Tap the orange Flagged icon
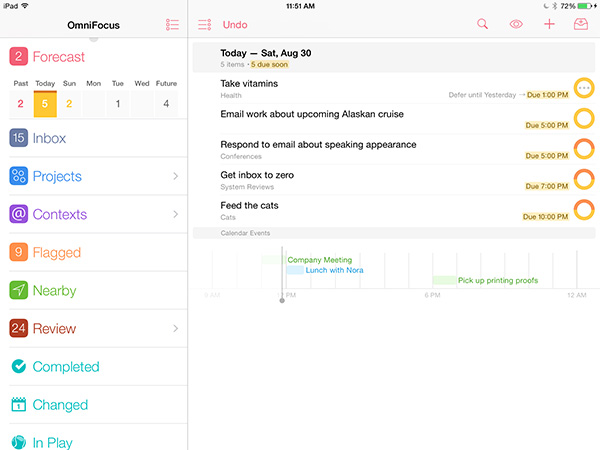The height and width of the screenshot is (450, 600). coord(18,252)
